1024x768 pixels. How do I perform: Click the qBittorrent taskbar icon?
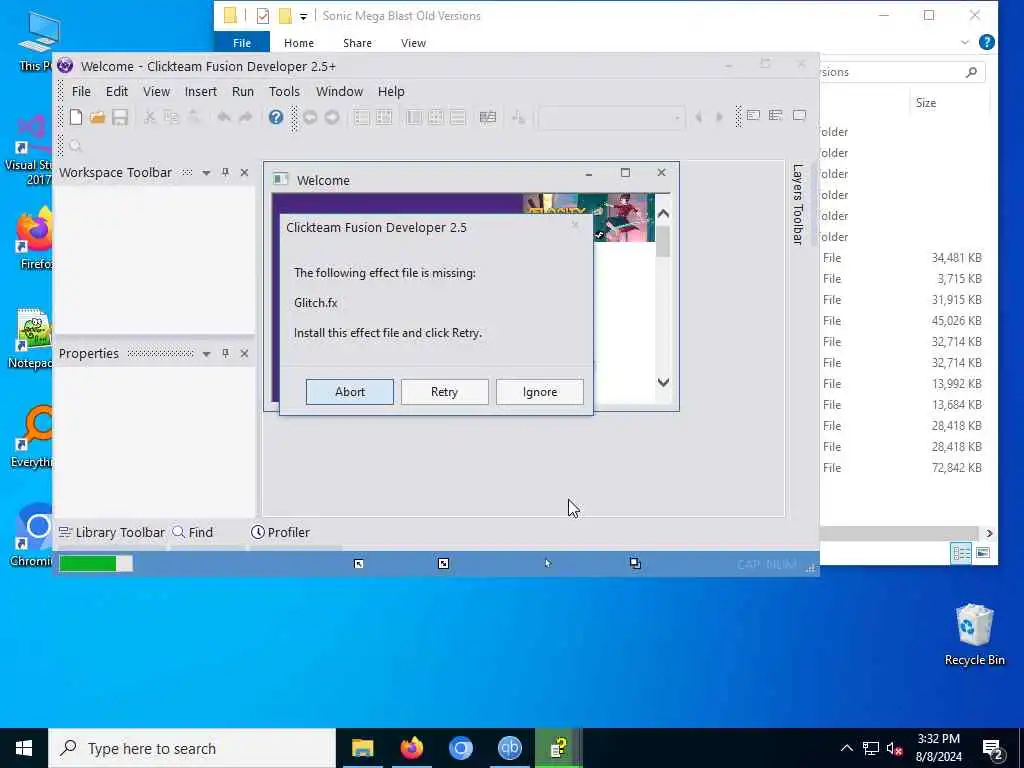click(x=509, y=748)
